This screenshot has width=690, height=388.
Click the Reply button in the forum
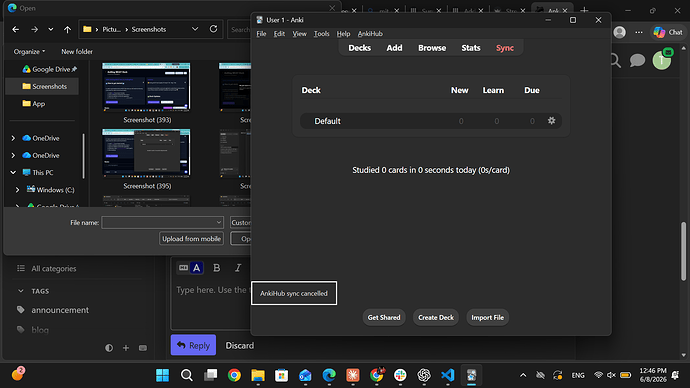click(x=193, y=345)
